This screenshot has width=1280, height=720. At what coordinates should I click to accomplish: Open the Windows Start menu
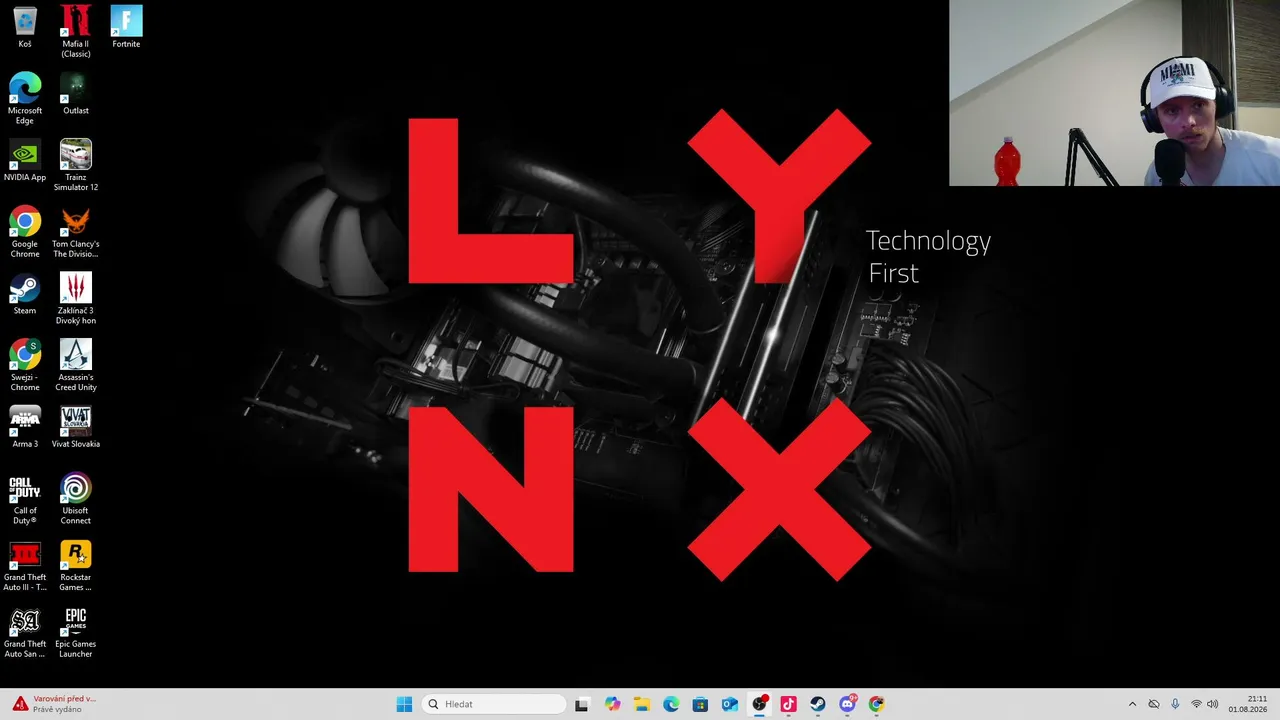tap(404, 704)
